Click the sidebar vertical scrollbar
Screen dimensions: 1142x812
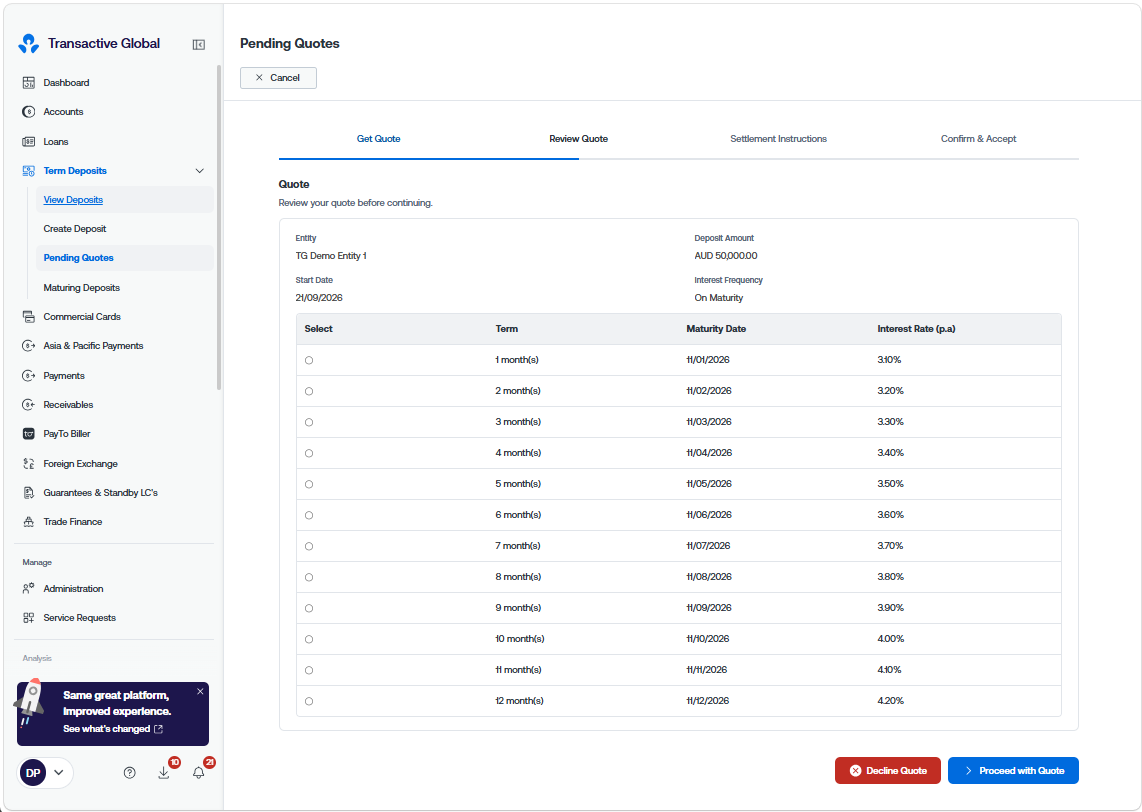[218, 228]
